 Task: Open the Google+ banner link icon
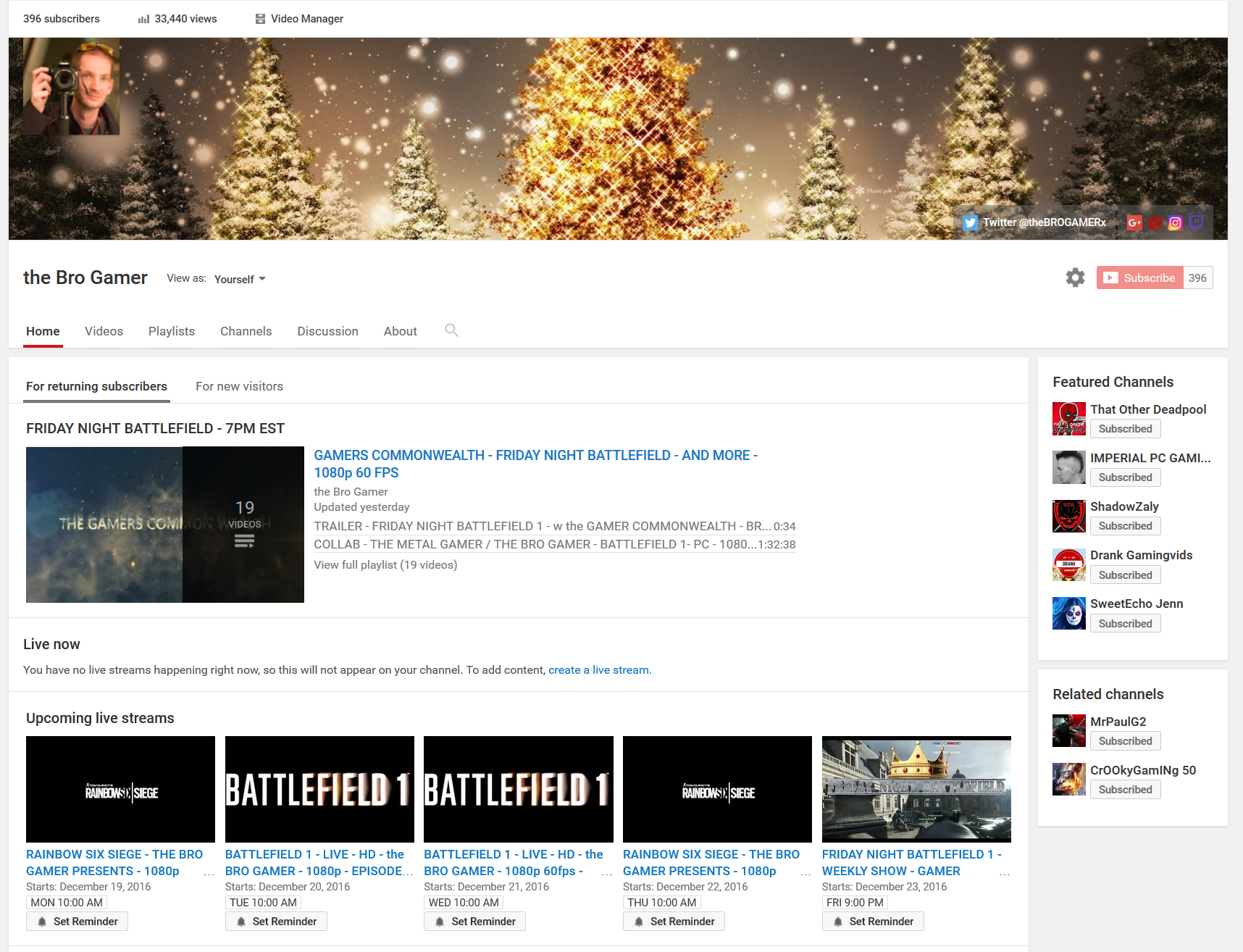[1134, 222]
